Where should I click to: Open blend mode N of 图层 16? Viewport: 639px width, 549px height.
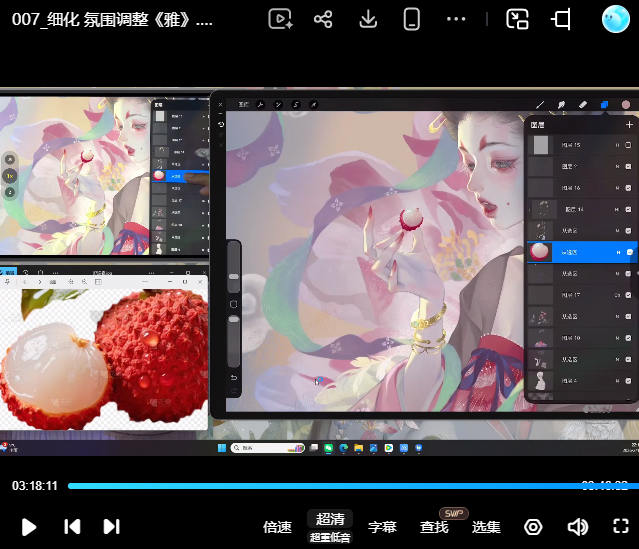point(617,188)
